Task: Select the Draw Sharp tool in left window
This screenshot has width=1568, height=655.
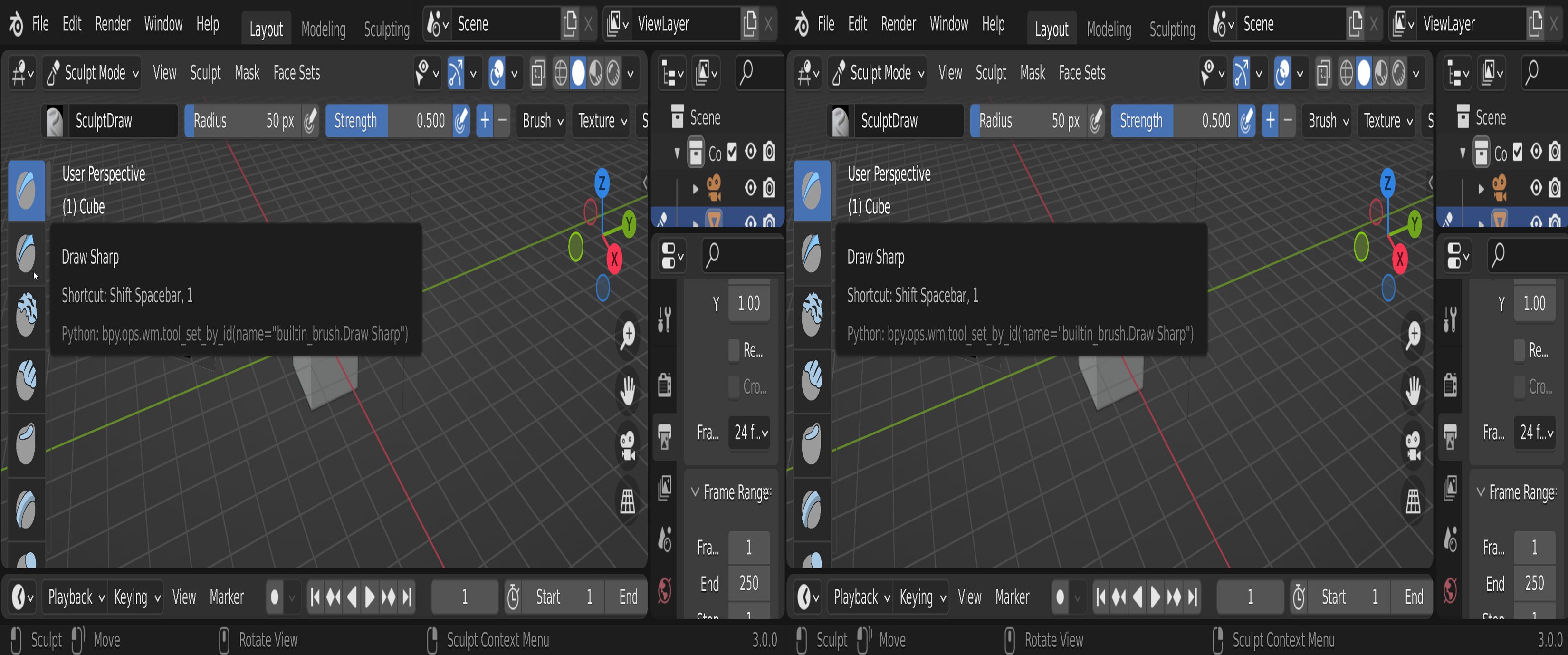Action: [x=26, y=253]
